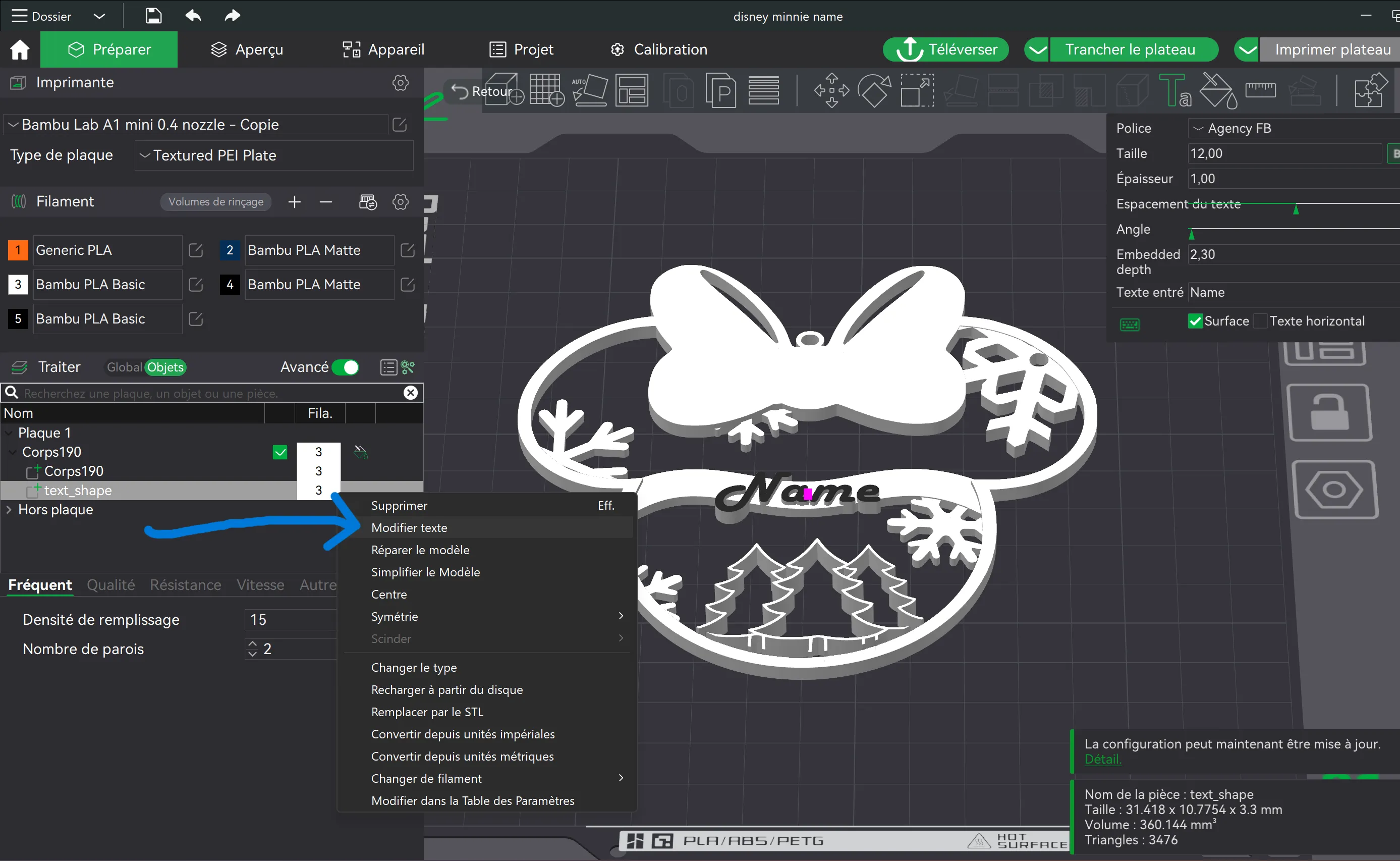Open the assembly view puzzle icon
This screenshot has height=861, width=1400.
pyautogui.click(x=1372, y=89)
